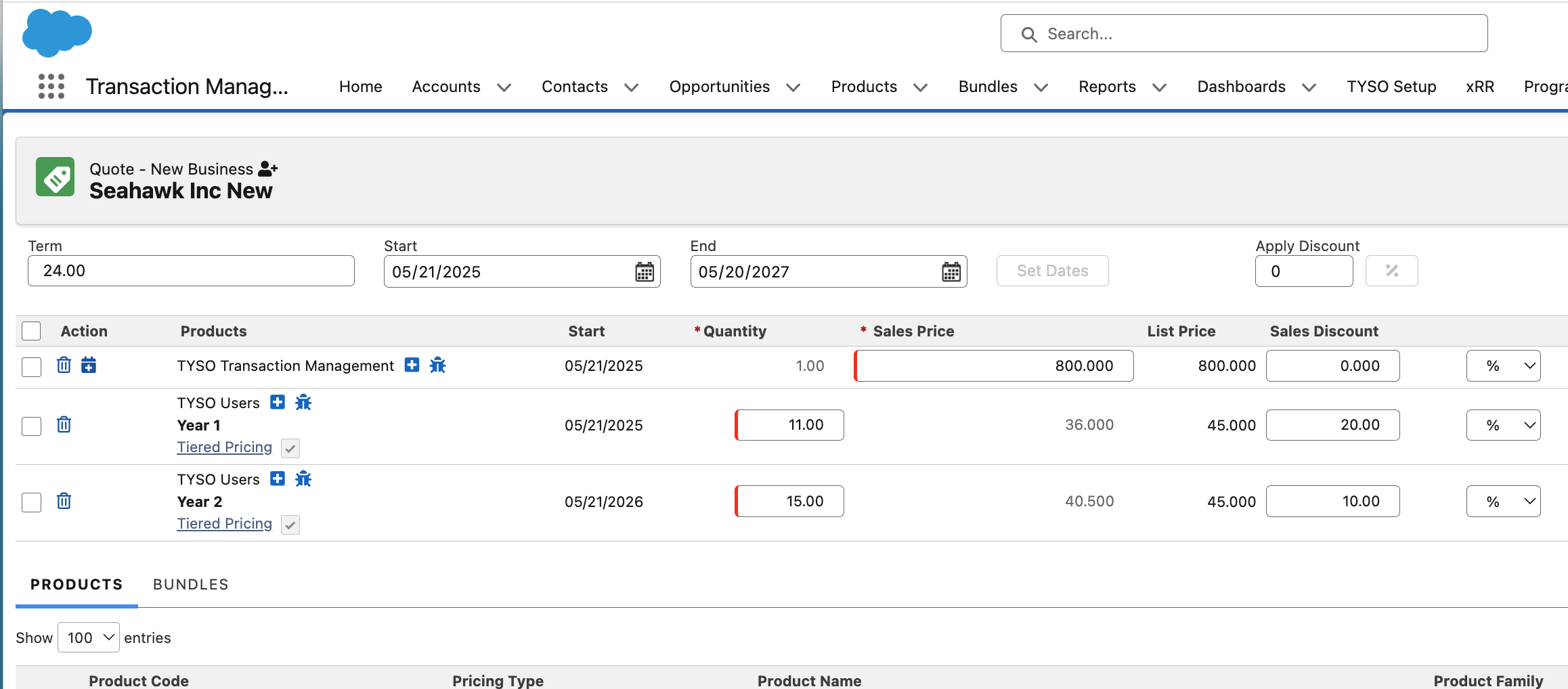The image size is (1568, 689).
Task: Open the End date calendar picker
Action: pyautogui.click(x=951, y=272)
